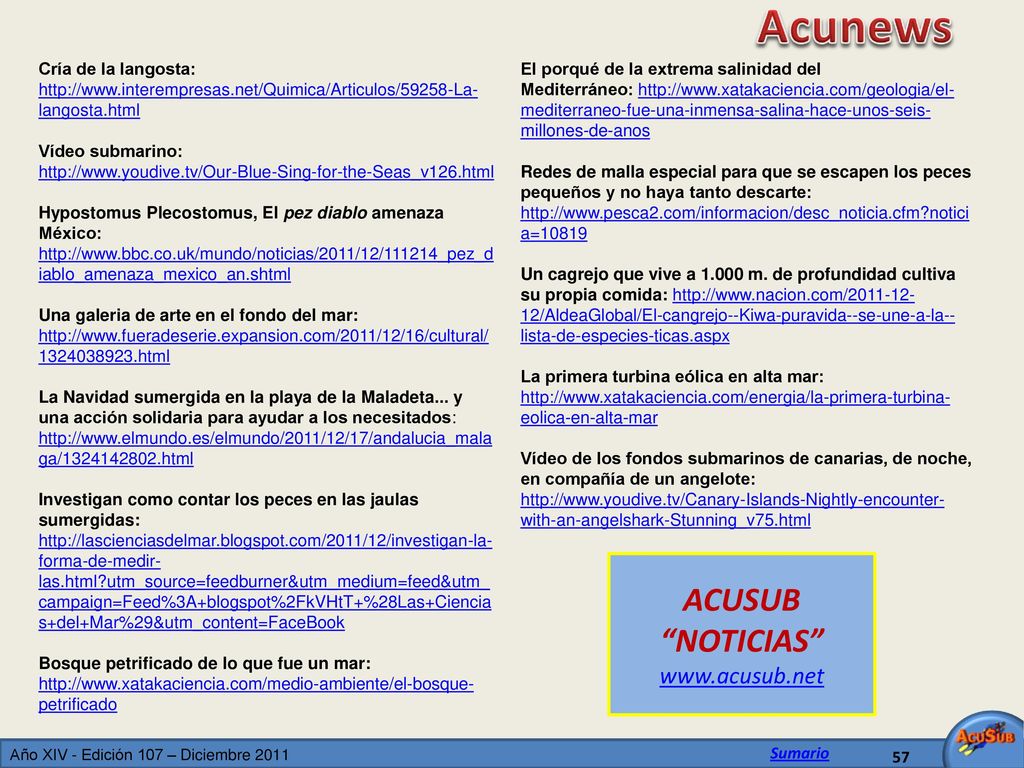Select heading 'Bosque petrificado de lo que fue un mar:'

point(204,664)
